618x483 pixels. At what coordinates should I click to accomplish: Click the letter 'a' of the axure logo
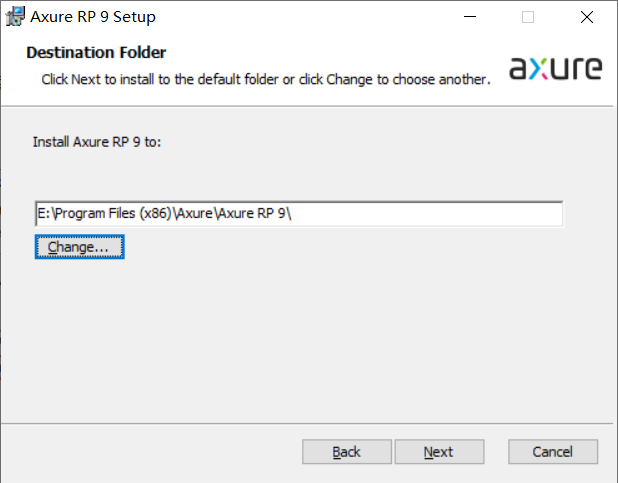pyautogui.click(x=518, y=68)
